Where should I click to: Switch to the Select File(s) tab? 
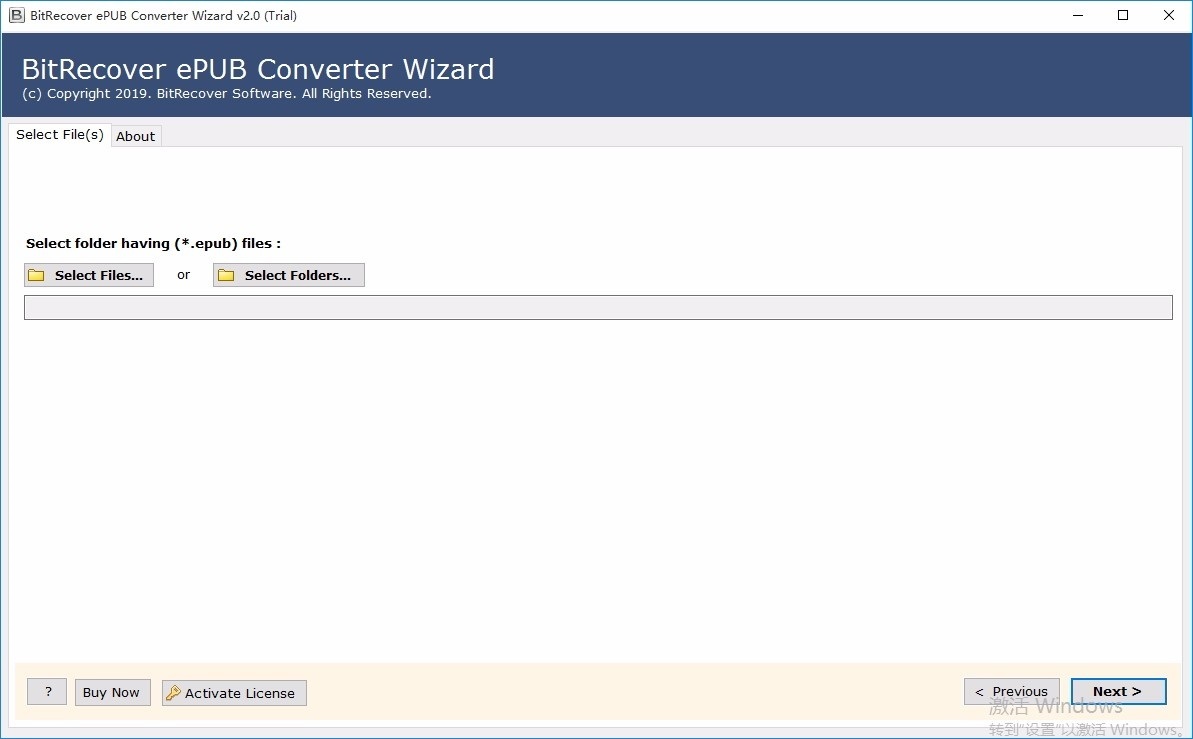pyautogui.click(x=60, y=135)
